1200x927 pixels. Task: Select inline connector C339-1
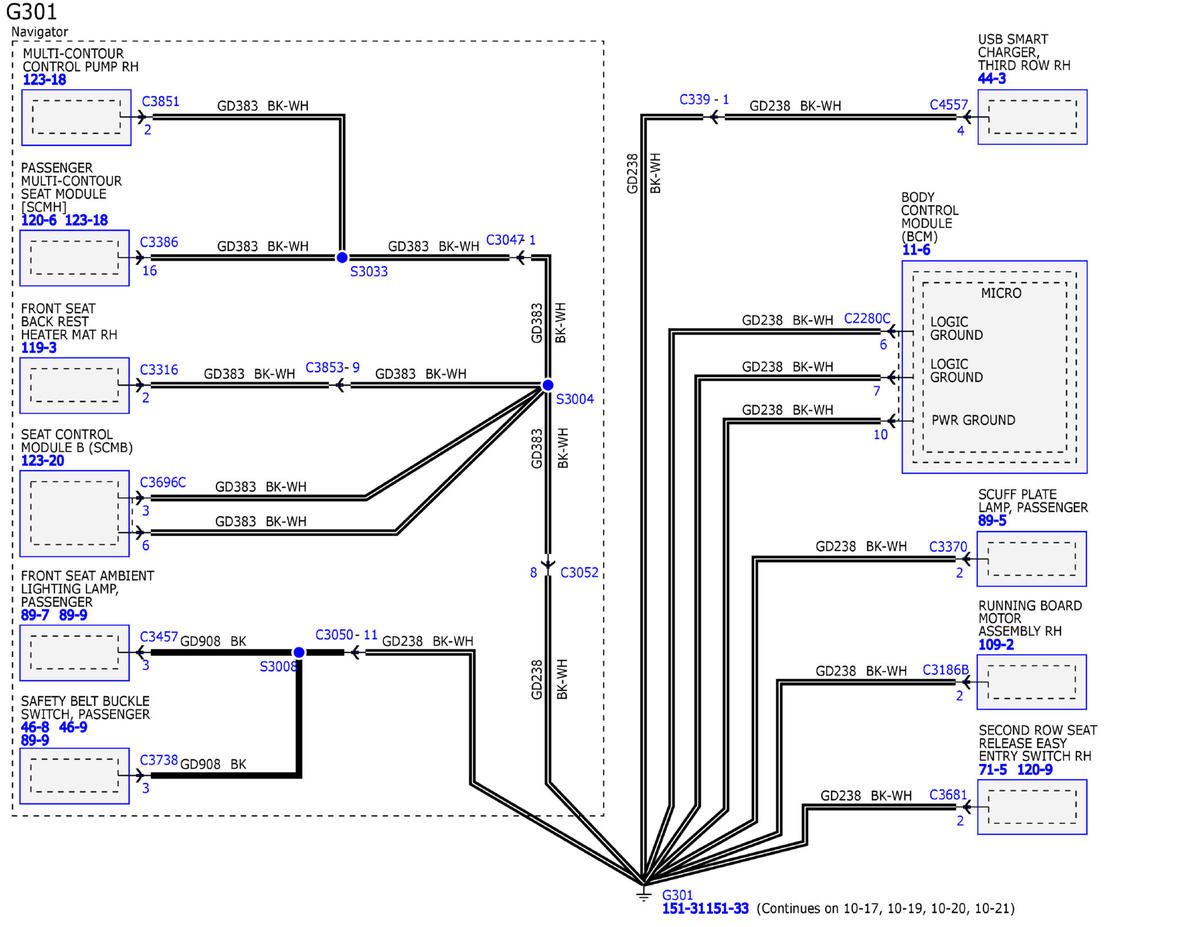pyautogui.click(x=704, y=99)
